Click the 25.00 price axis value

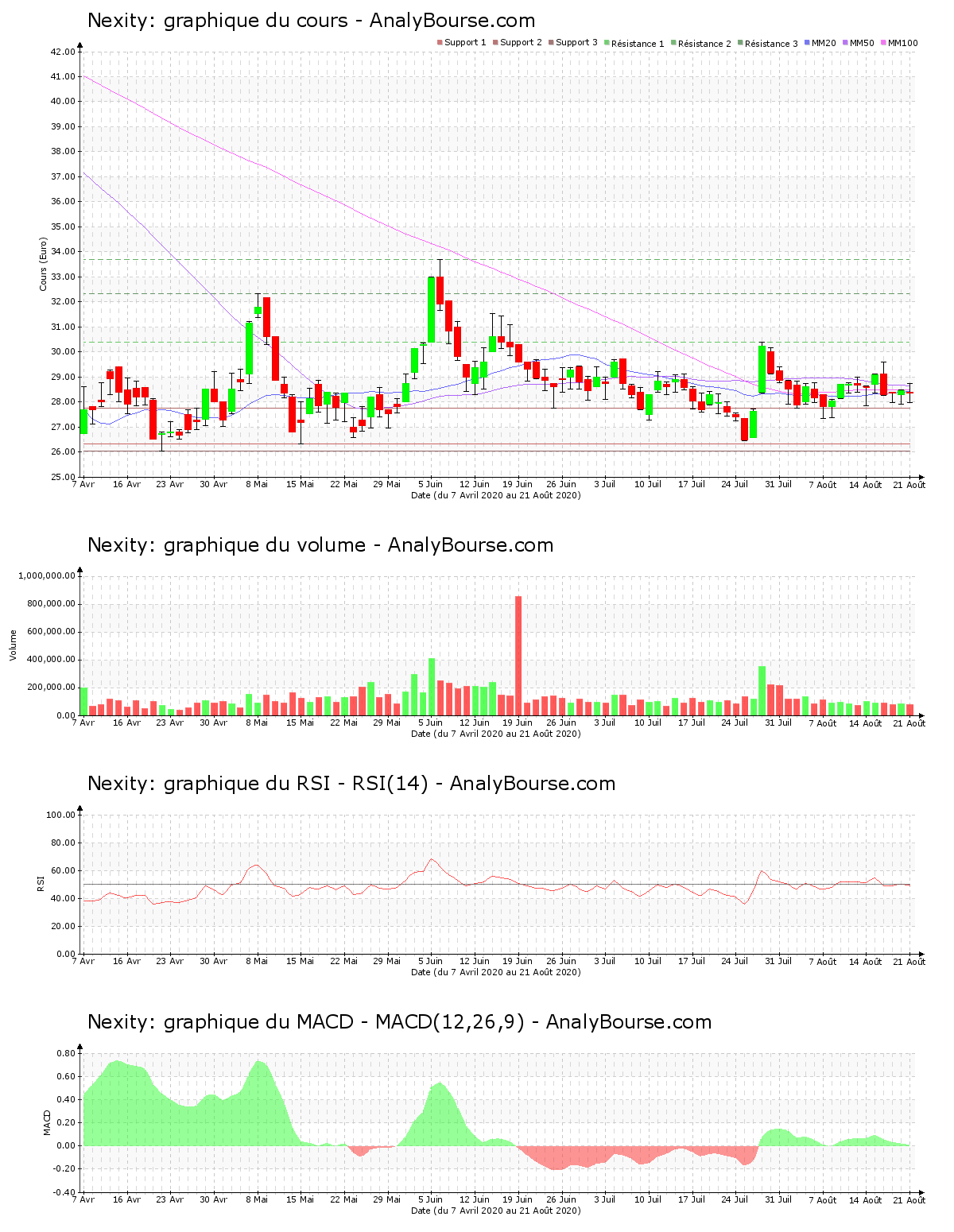point(62,477)
